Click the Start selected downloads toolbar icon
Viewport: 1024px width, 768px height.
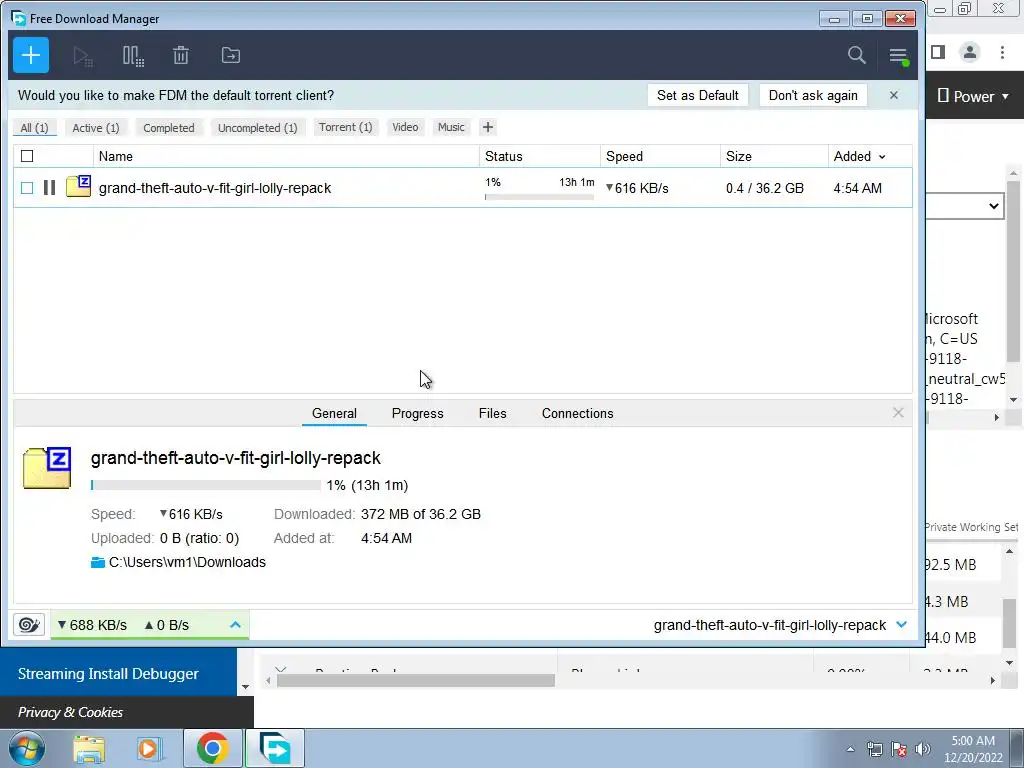coord(82,56)
